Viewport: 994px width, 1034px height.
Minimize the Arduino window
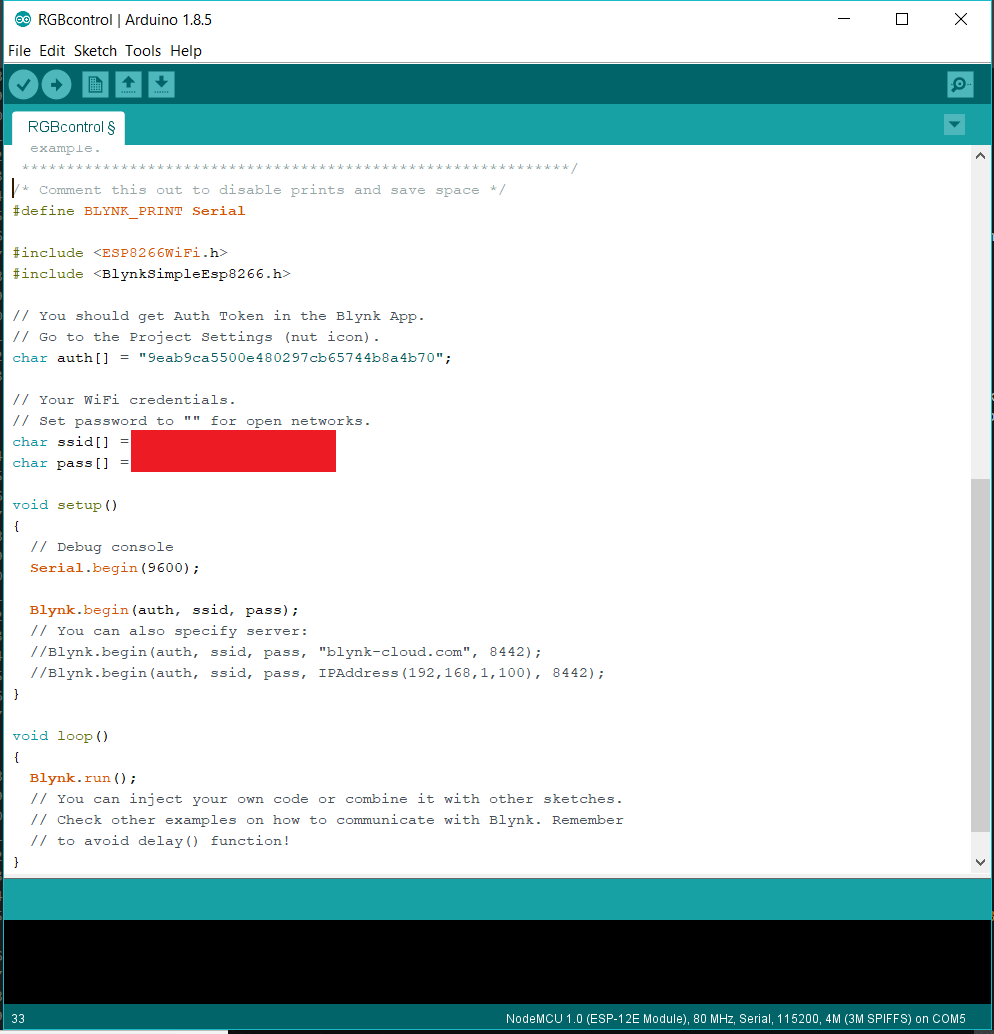[844, 19]
